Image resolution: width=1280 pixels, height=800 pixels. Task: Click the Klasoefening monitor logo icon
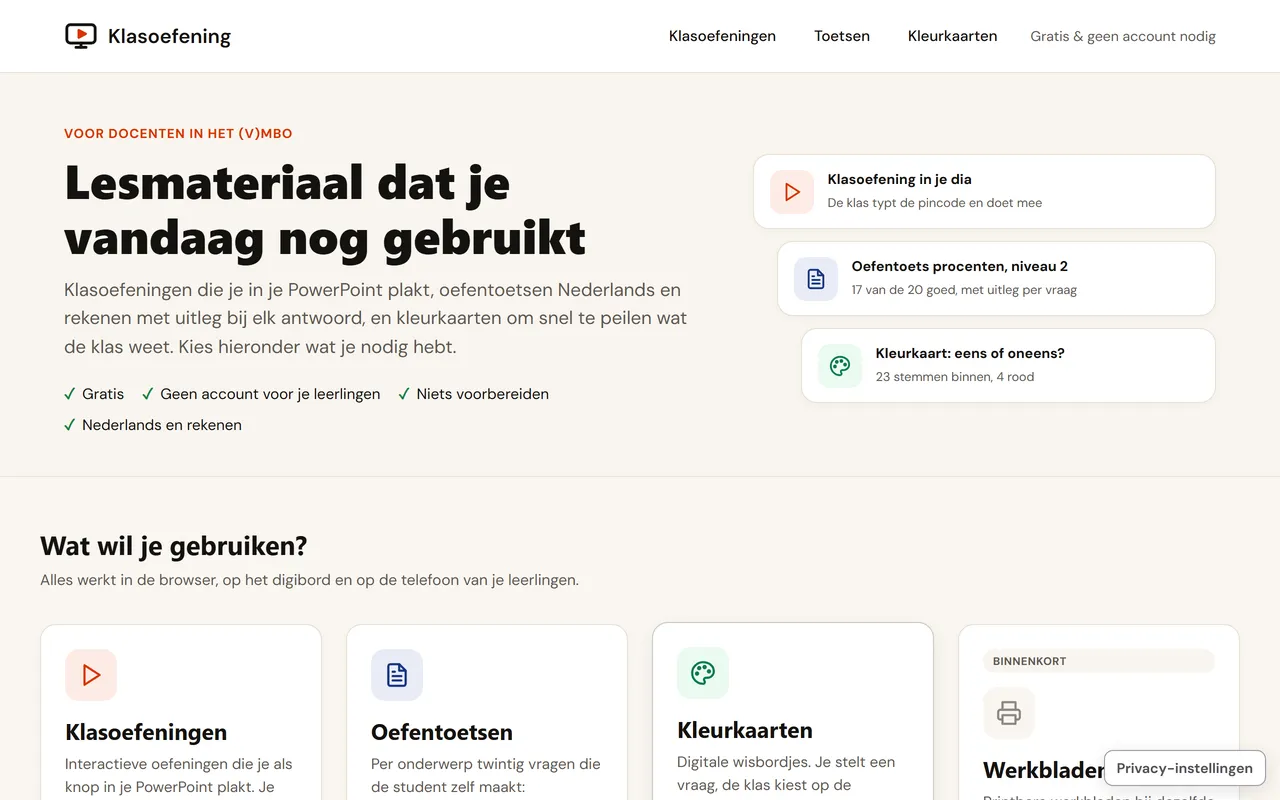click(x=81, y=36)
